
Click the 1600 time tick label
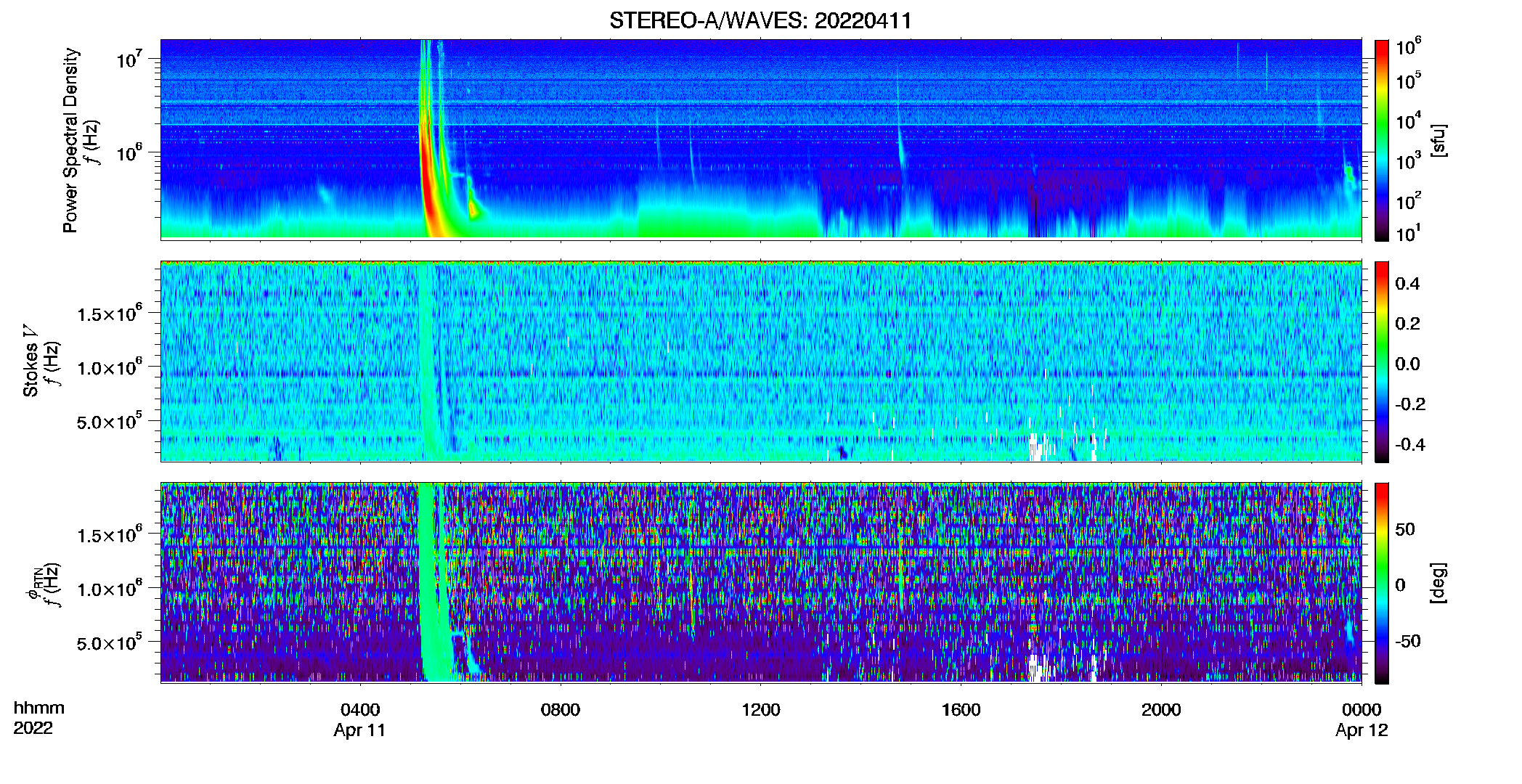tap(961, 709)
